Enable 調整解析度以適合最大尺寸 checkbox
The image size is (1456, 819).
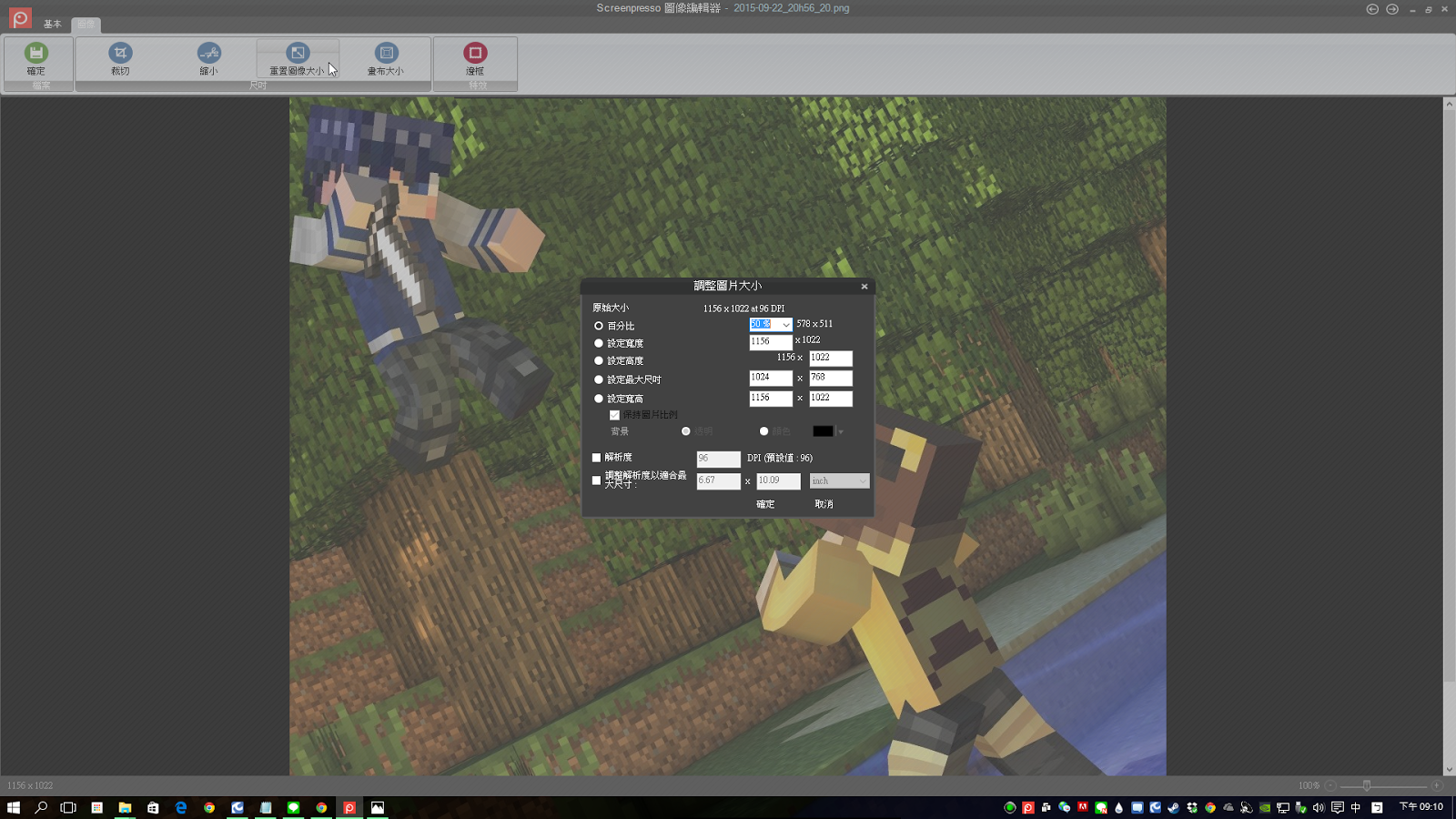click(x=597, y=480)
